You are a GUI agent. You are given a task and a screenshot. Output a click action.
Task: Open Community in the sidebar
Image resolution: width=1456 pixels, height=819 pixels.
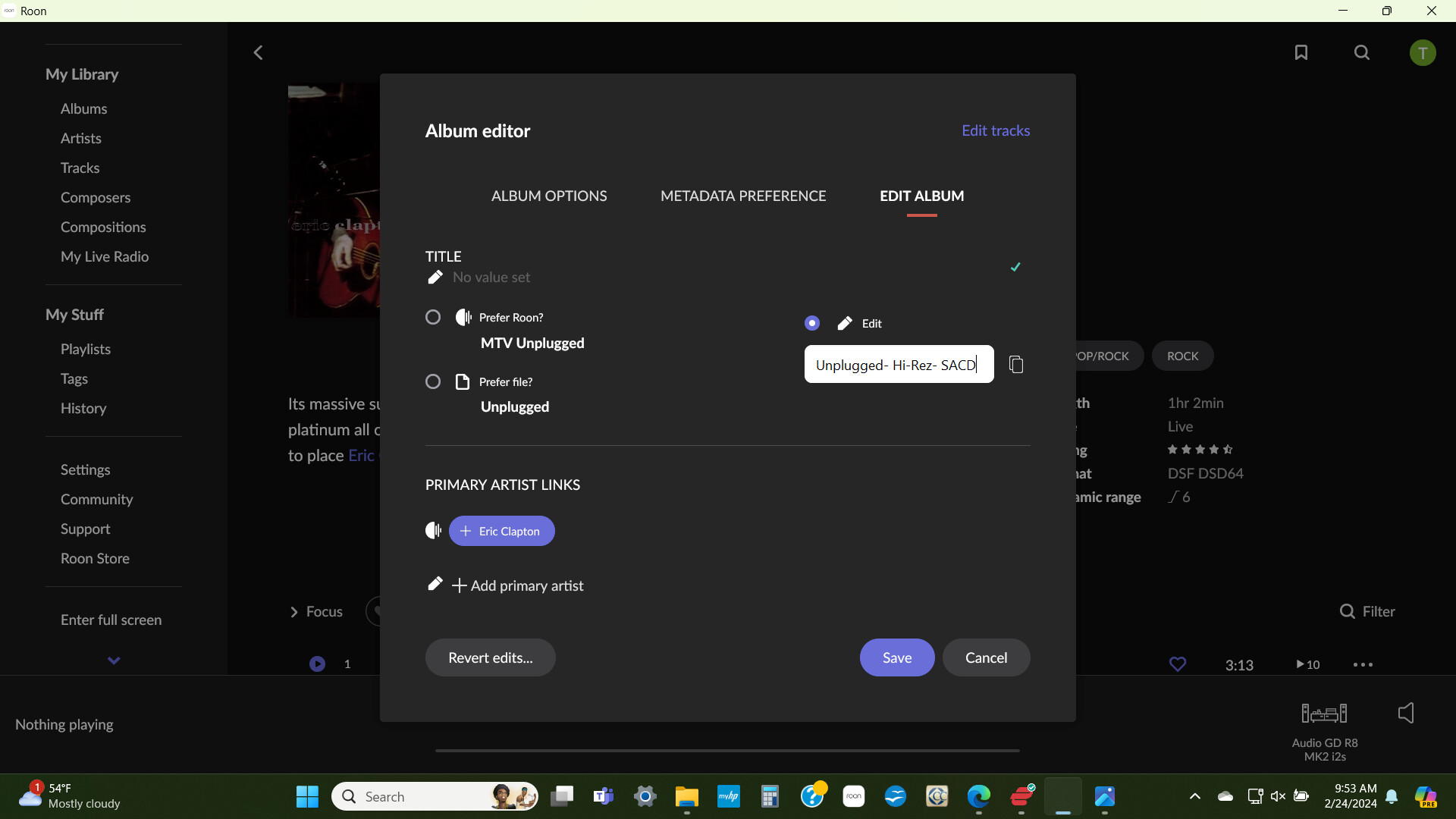97,499
